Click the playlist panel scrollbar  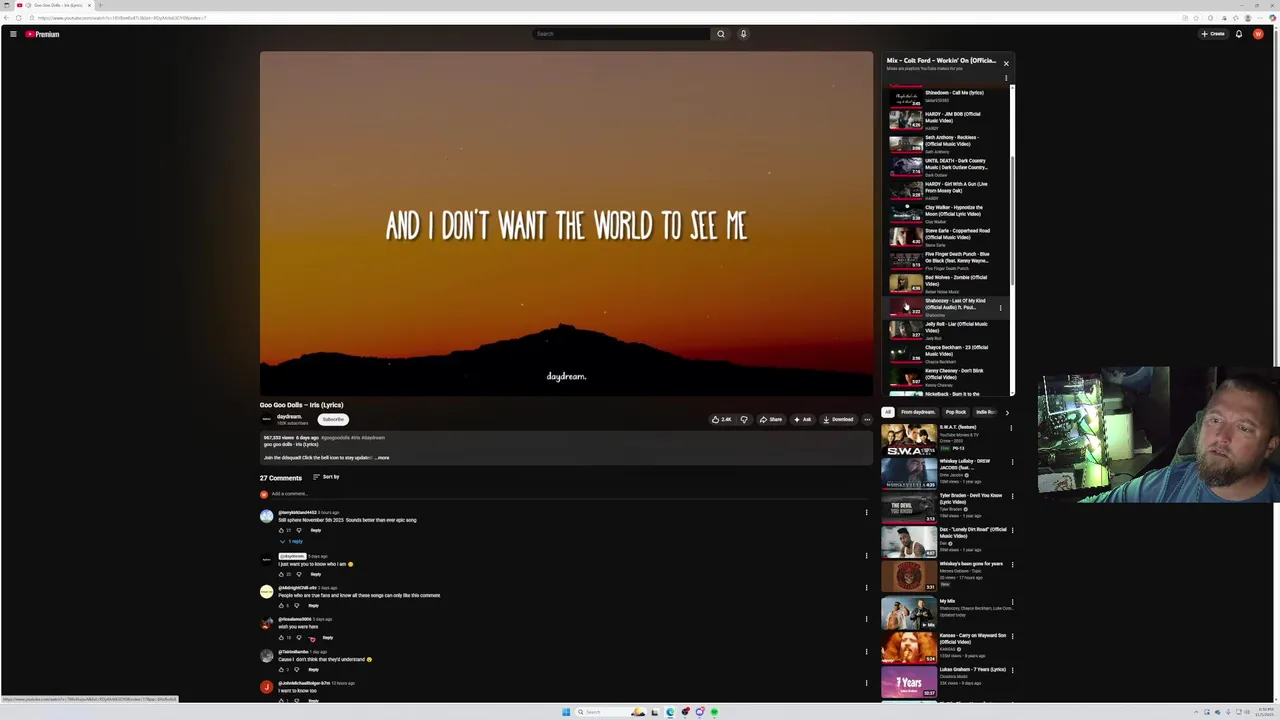click(x=1012, y=220)
